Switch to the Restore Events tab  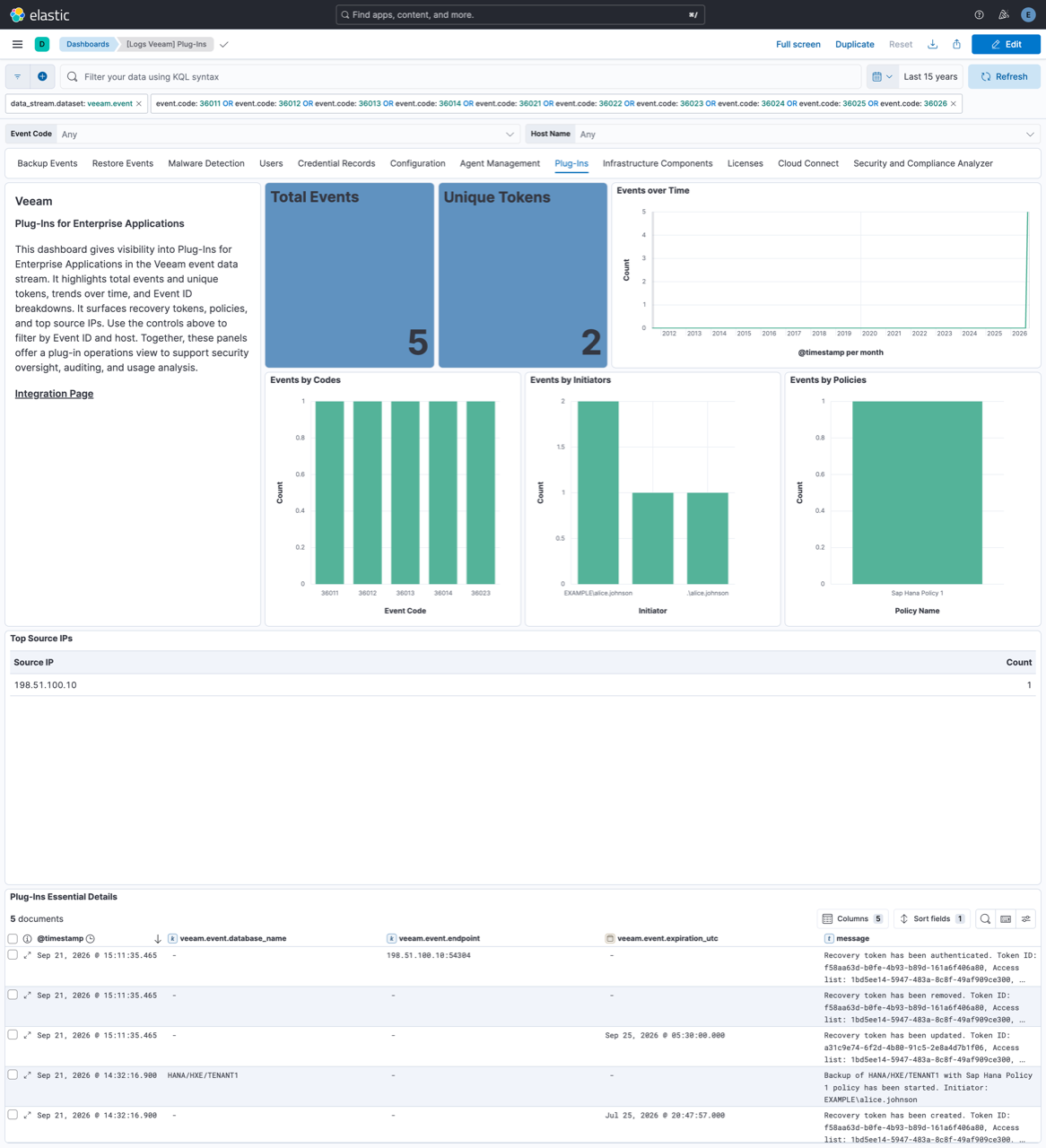pos(123,164)
